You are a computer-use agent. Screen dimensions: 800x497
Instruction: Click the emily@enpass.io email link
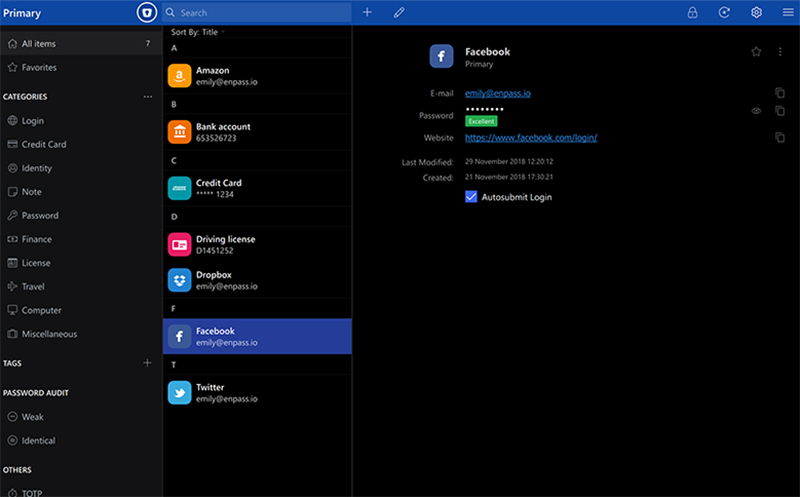coord(497,93)
